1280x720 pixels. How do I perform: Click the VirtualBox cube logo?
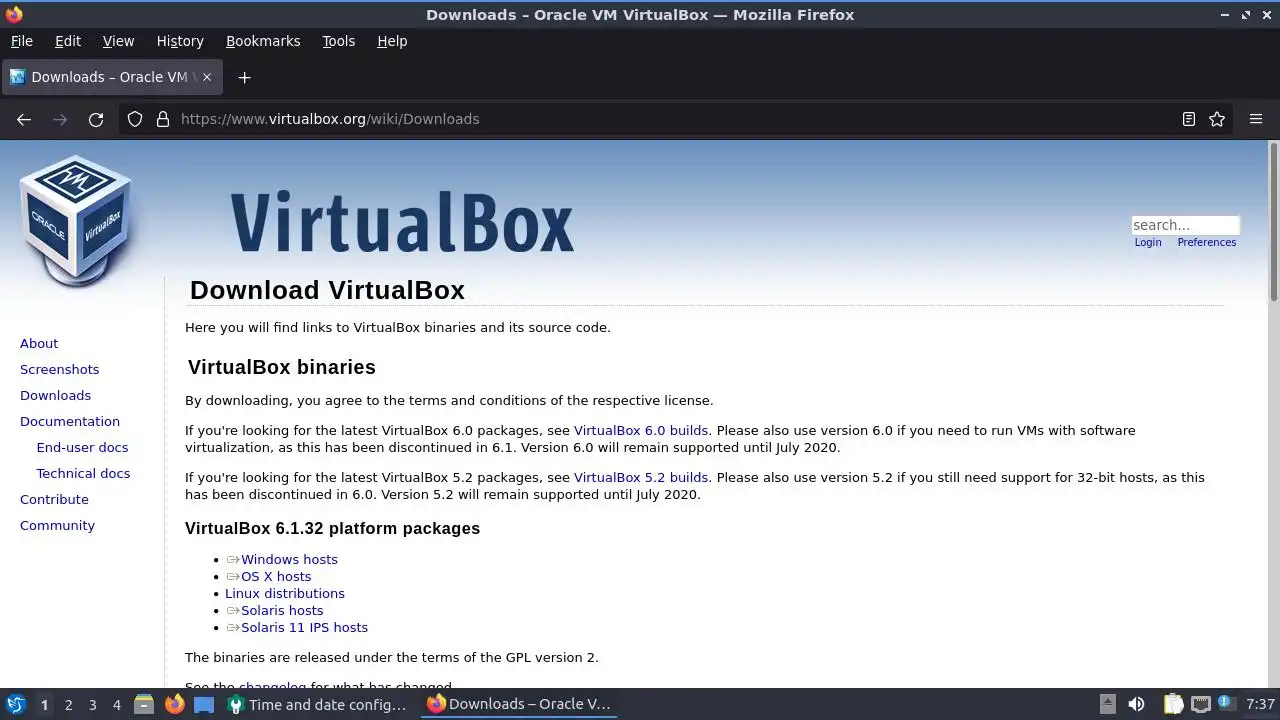pos(76,220)
